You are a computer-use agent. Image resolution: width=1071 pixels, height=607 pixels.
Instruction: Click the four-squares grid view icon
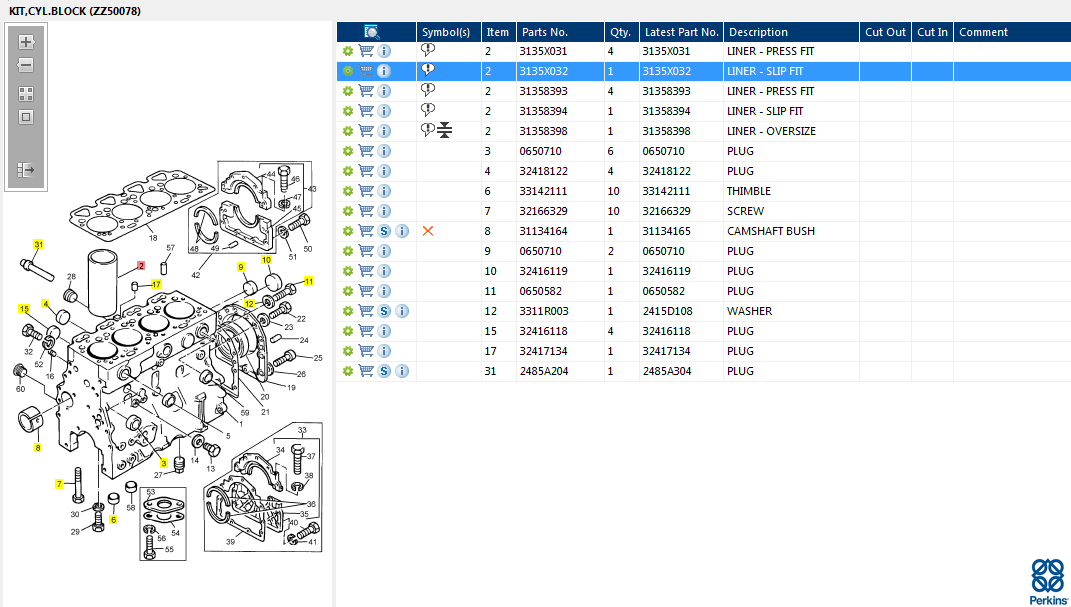[26, 93]
